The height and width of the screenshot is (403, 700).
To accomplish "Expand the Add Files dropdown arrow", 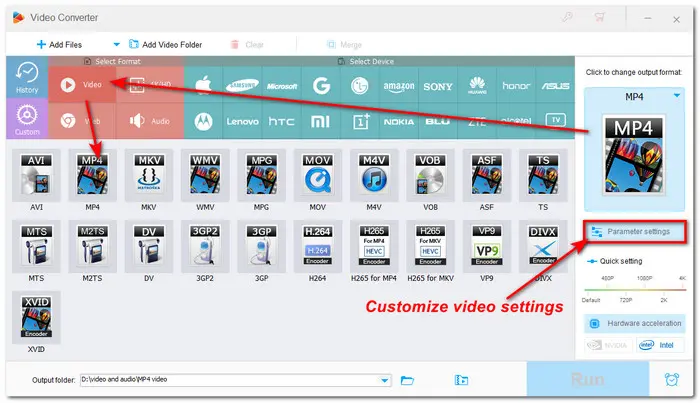I will click(117, 45).
